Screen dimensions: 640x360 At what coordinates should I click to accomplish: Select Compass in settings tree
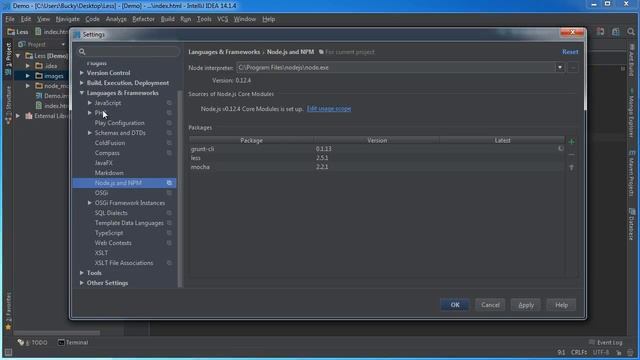pos(107,153)
